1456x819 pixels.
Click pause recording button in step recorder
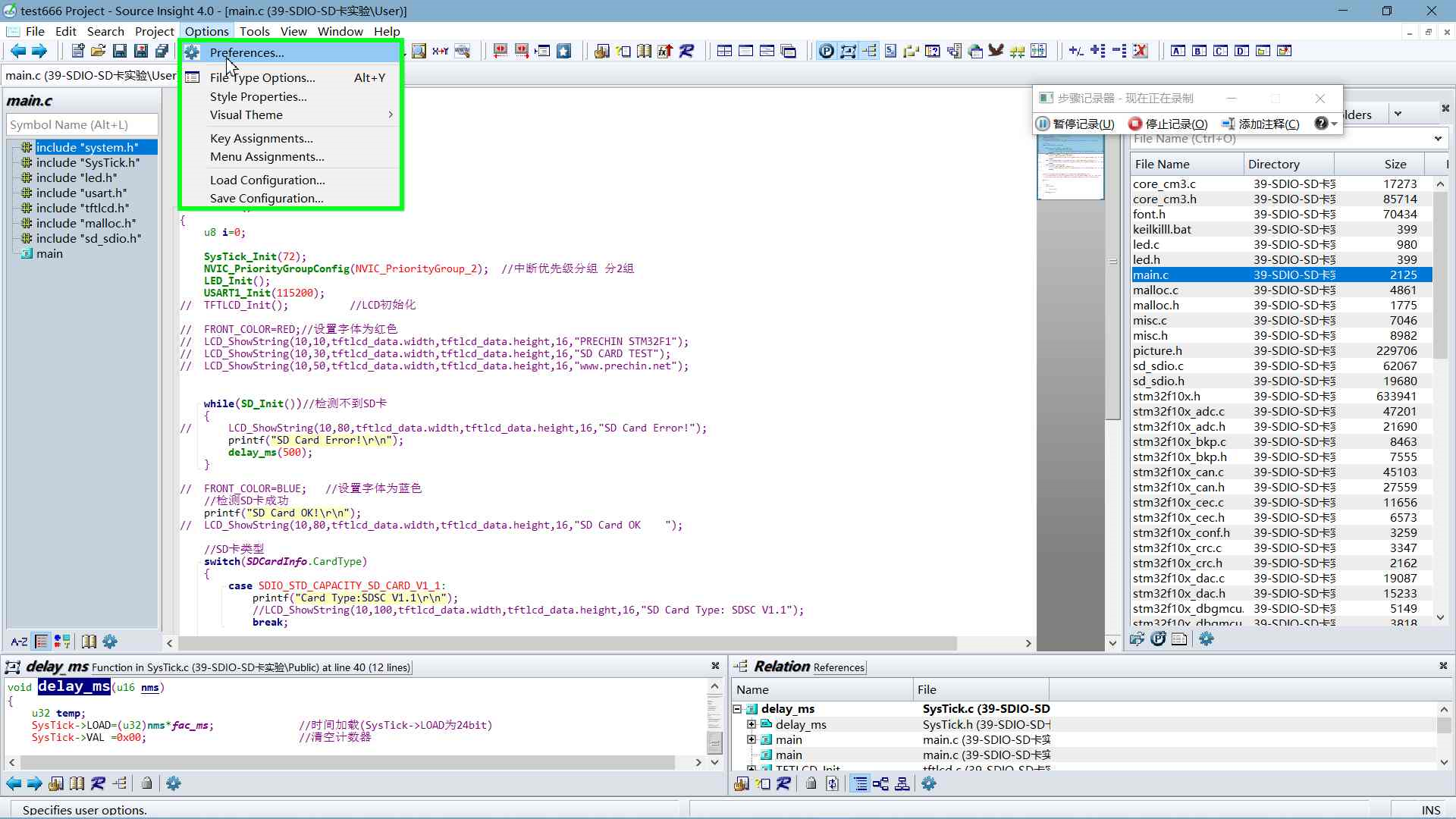(x=1075, y=124)
